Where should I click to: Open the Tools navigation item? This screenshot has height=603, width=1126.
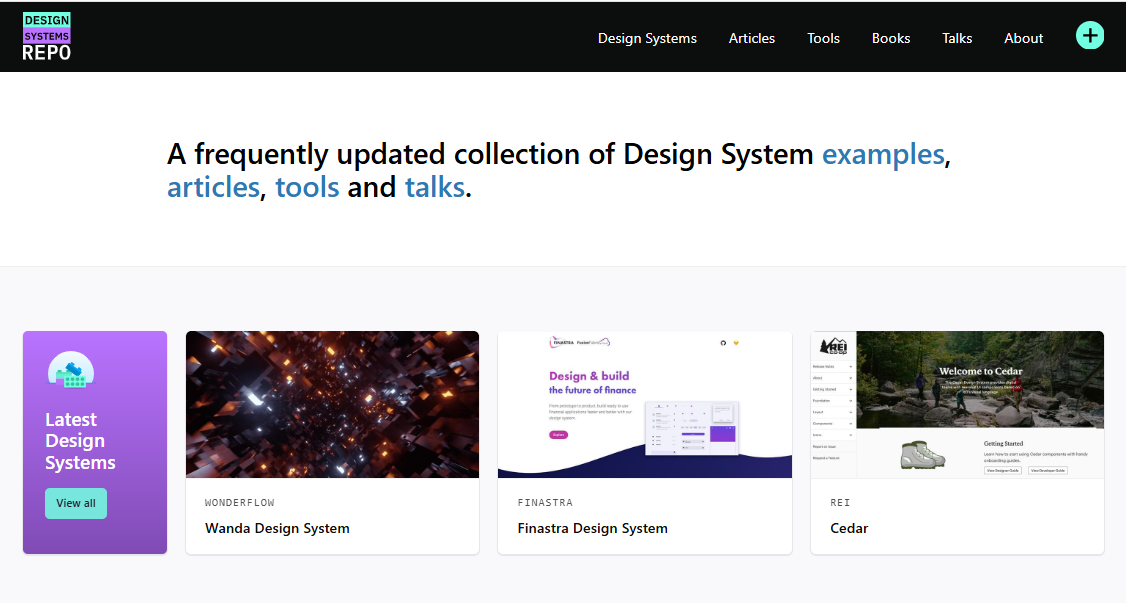coord(823,38)
